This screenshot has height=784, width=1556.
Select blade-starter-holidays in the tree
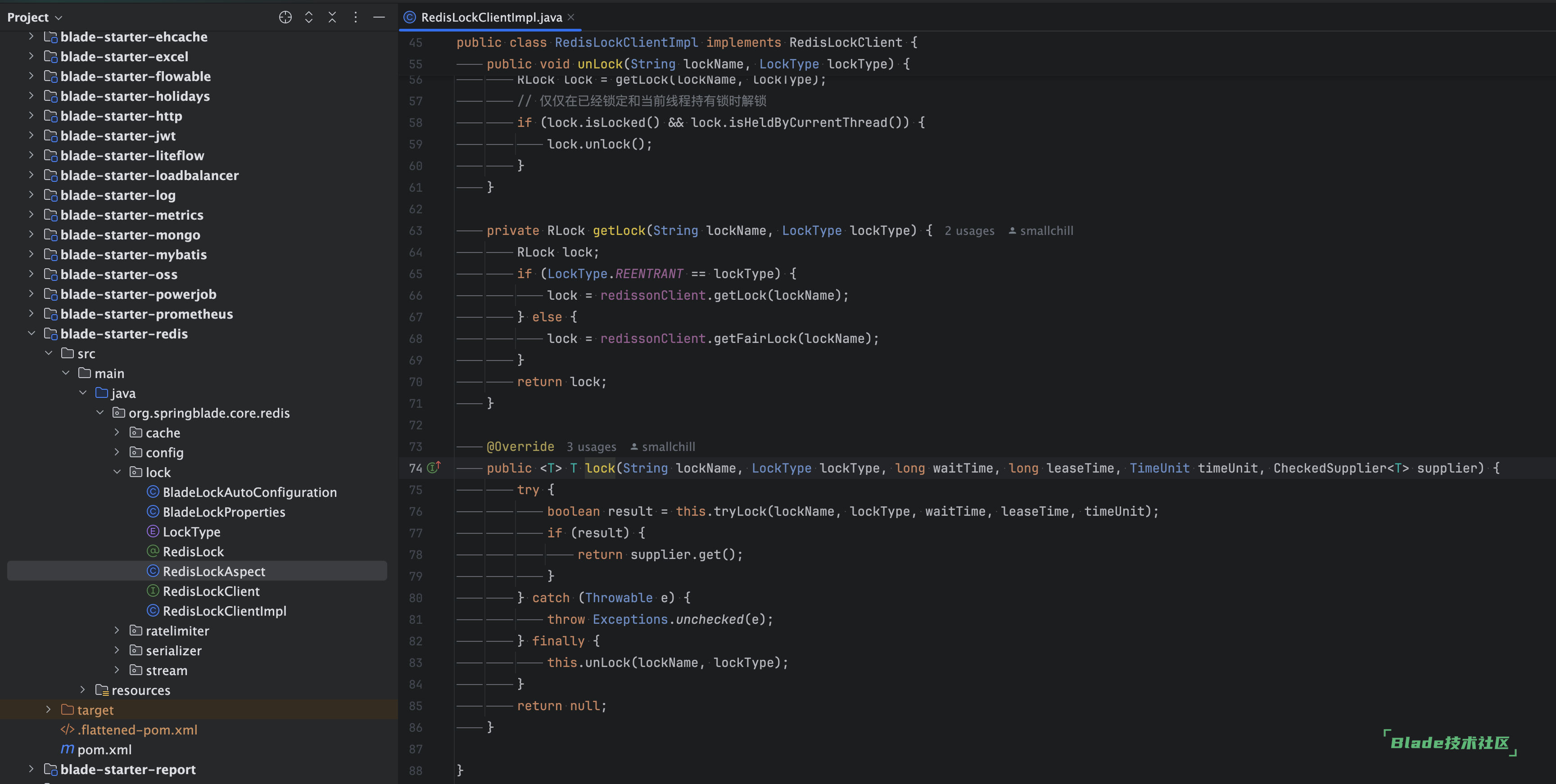(135, 96)
